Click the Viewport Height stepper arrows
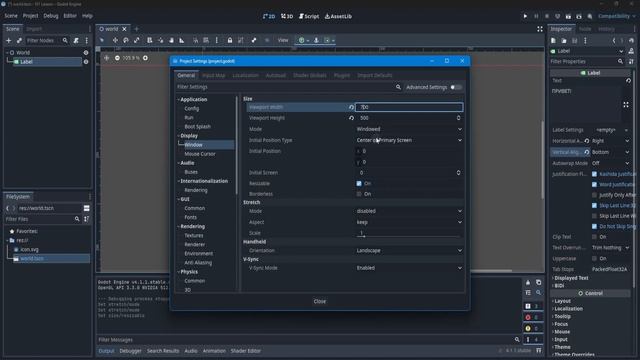The image size is (640, 360). tap(458, 118)
